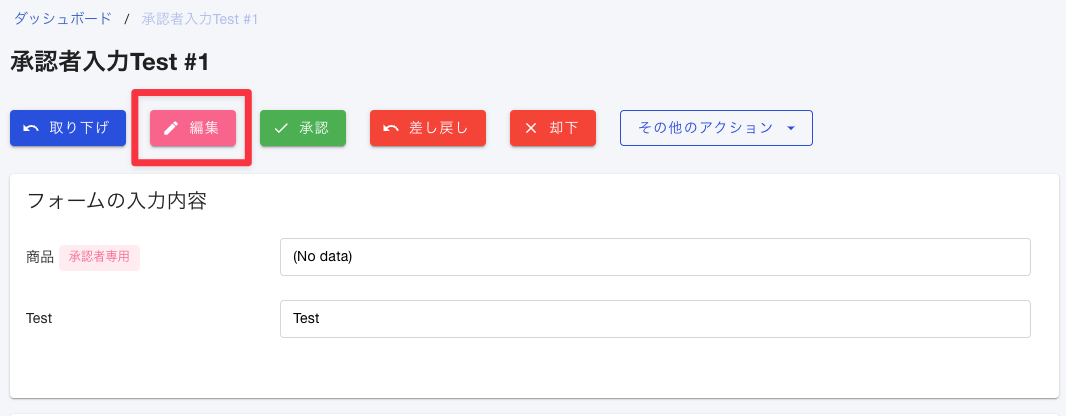The width and height of the screenshot is (1066, 416).
Task: Click the return arrow icon on 差し戻し
Action: coord(391,128)
